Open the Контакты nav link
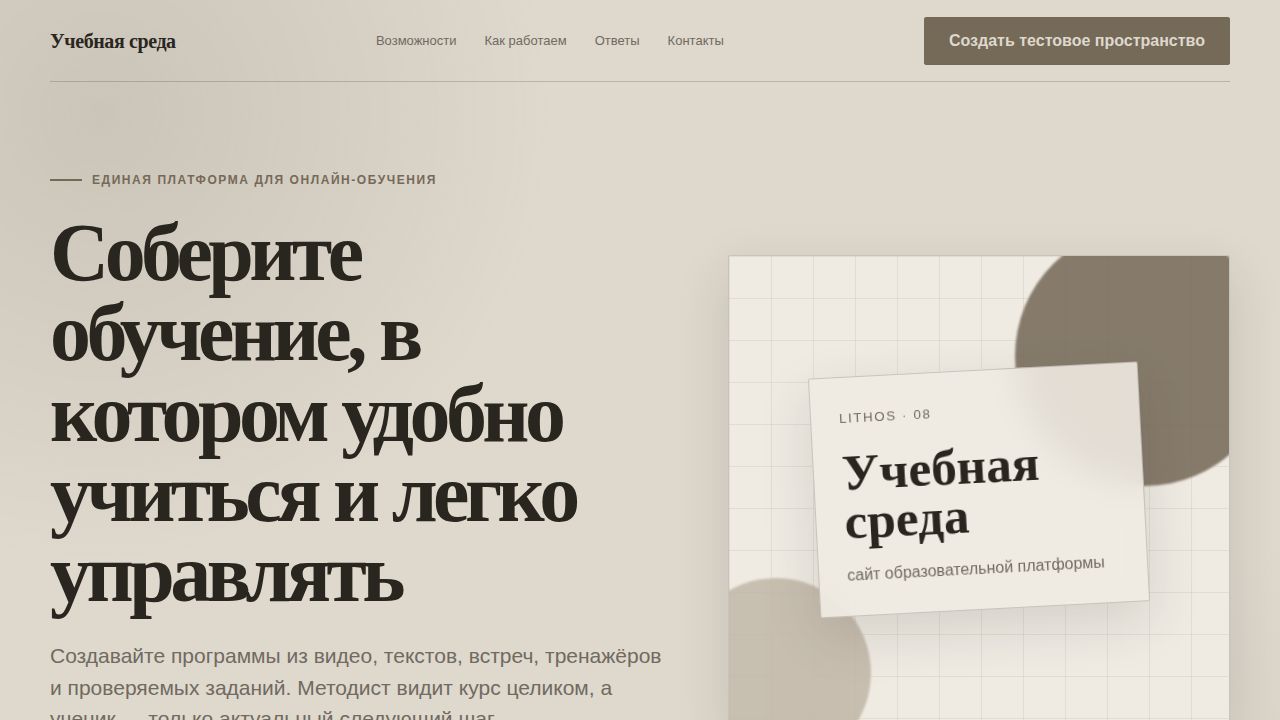The width and height of the screenshot is (1280, 720). (x=695, y=41)
